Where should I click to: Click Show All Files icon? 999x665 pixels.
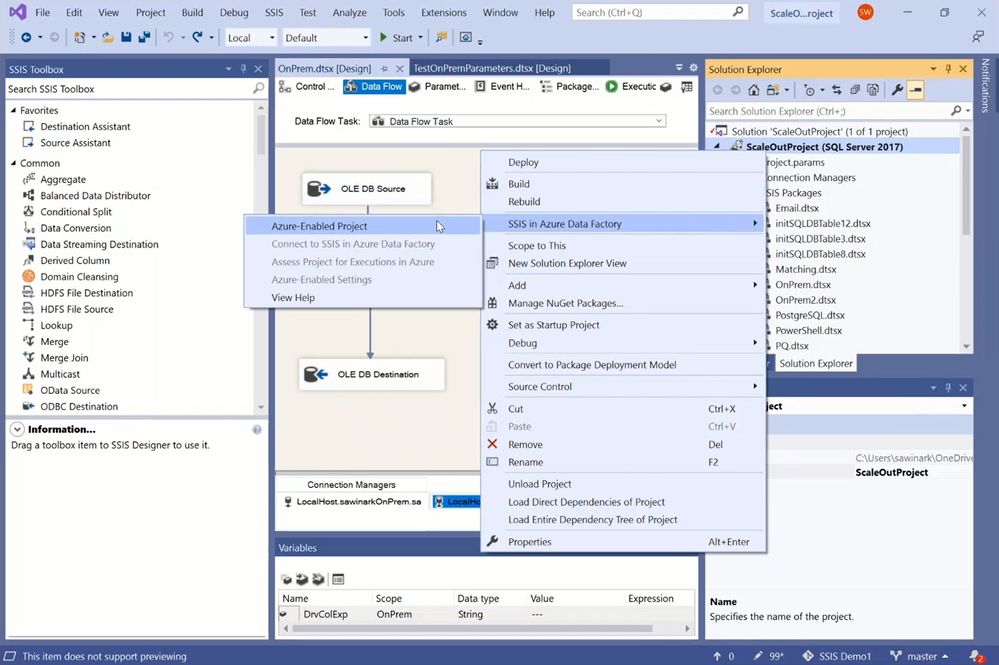(x=873, y=90)
